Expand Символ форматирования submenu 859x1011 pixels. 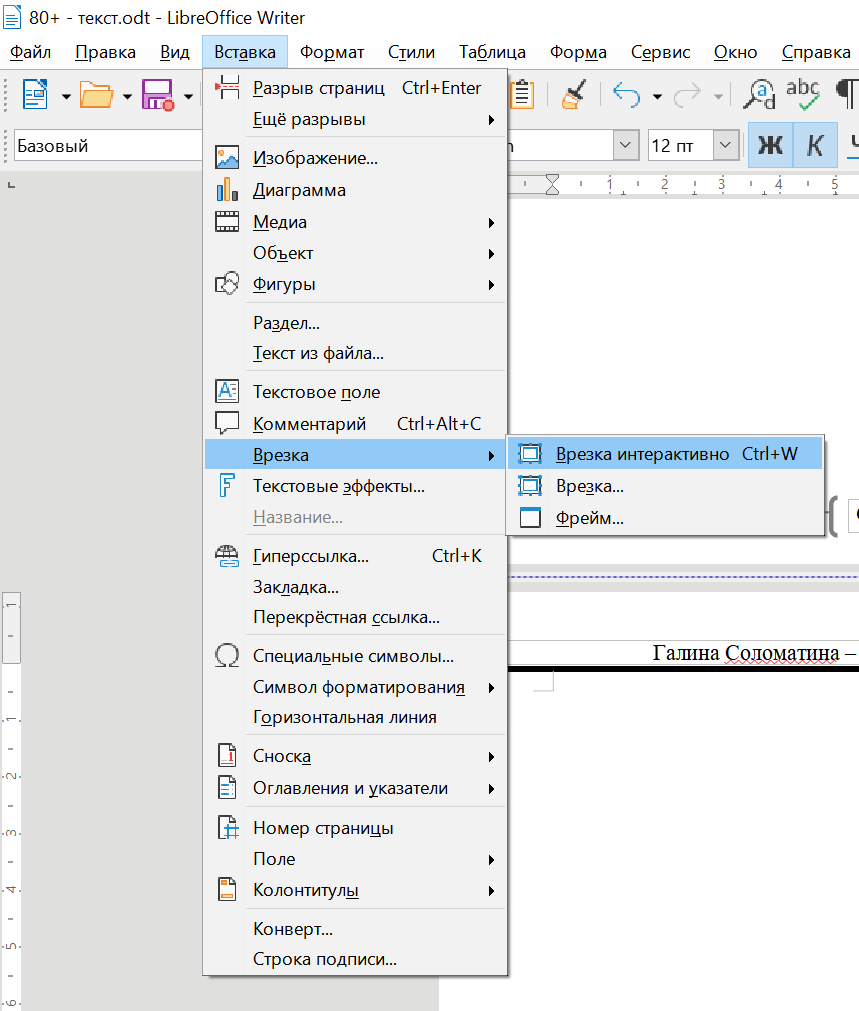click(x=355, y=687)
